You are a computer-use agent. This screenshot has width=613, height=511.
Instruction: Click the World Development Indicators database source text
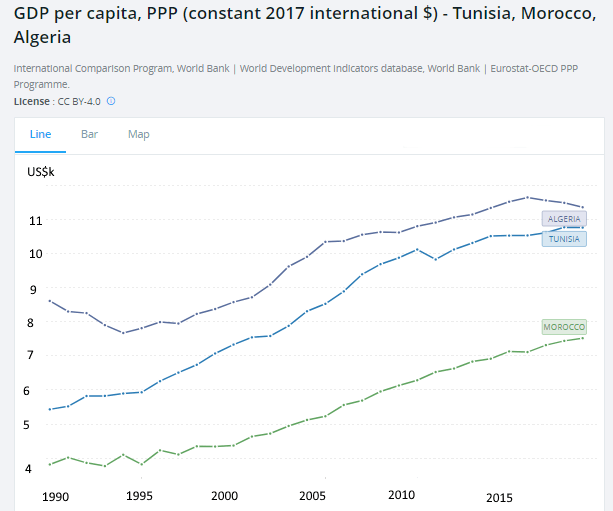tap(360, 68)
